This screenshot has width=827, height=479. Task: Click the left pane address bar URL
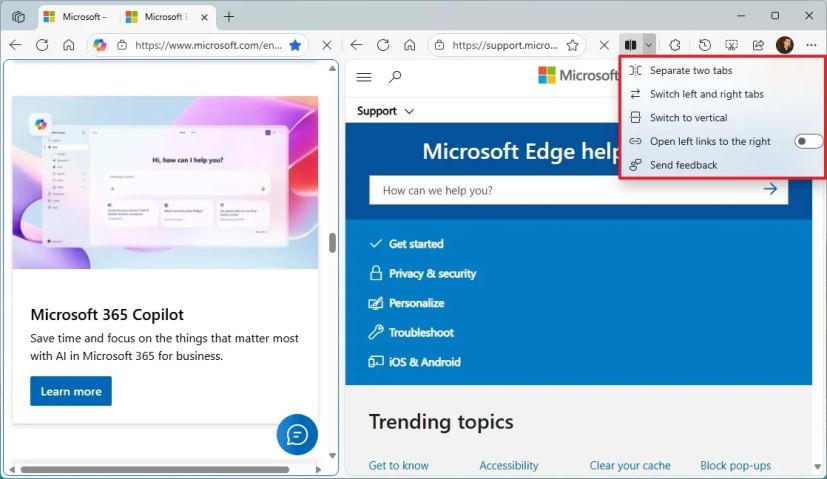point(208,45)
